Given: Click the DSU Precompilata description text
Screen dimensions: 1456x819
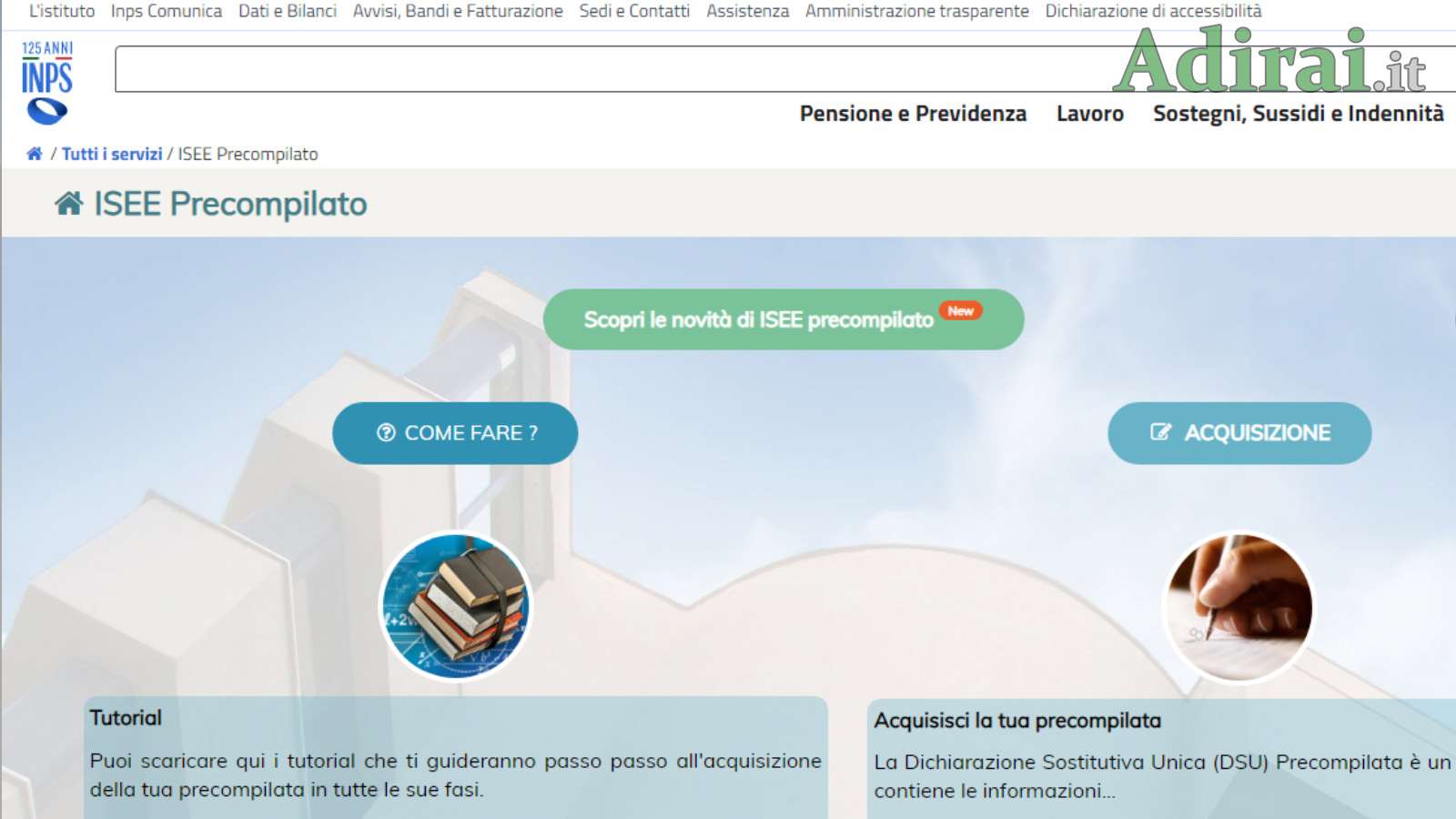Looking at the screenshot, I should pos(1163,776).
